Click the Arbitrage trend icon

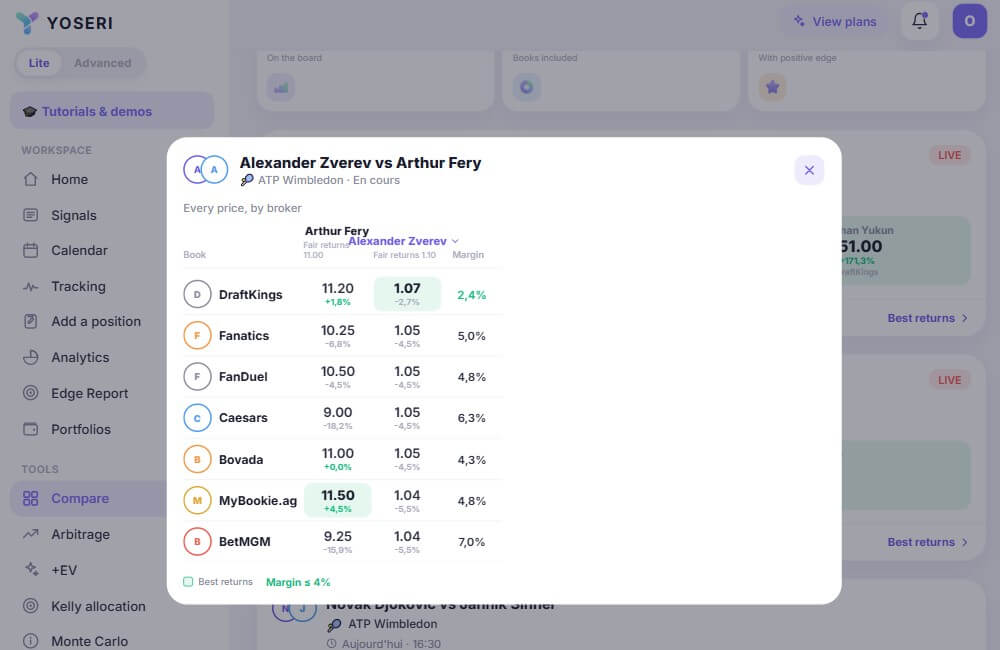click(31, 534)
